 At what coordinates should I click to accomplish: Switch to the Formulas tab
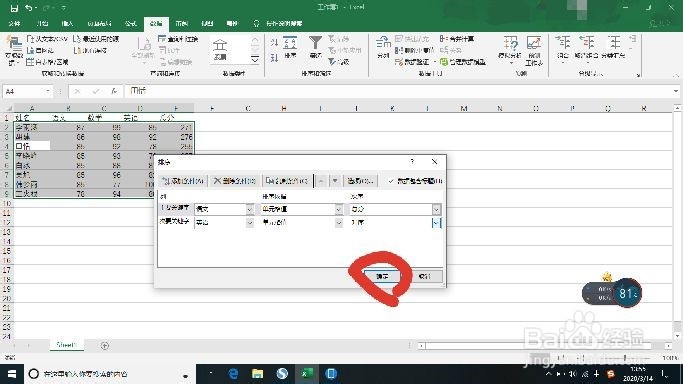[131, 24]
